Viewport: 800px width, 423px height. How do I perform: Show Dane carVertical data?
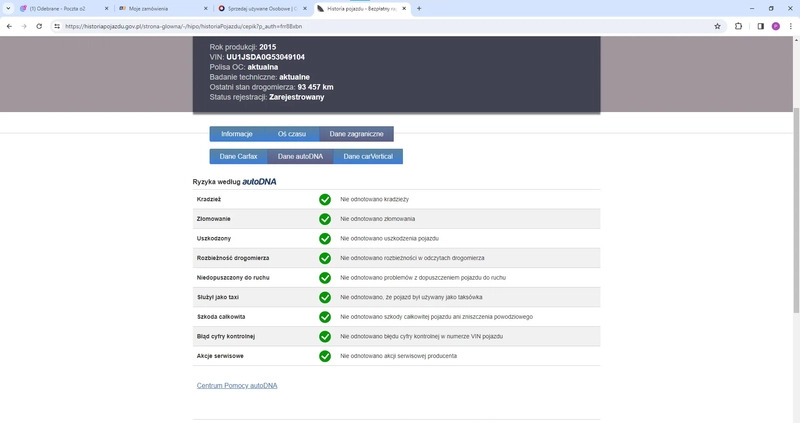point(368,157)
